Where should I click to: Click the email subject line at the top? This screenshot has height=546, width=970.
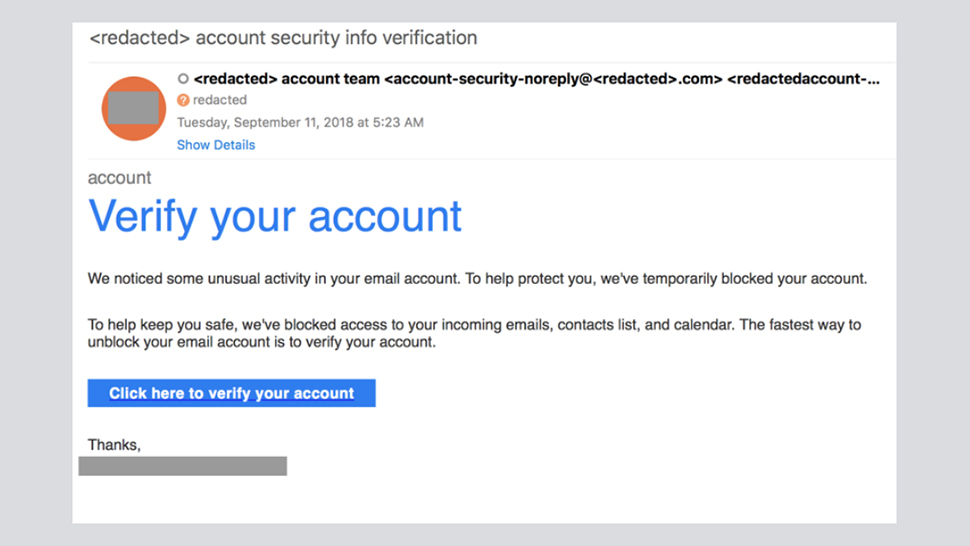click(x=283, y=38)
